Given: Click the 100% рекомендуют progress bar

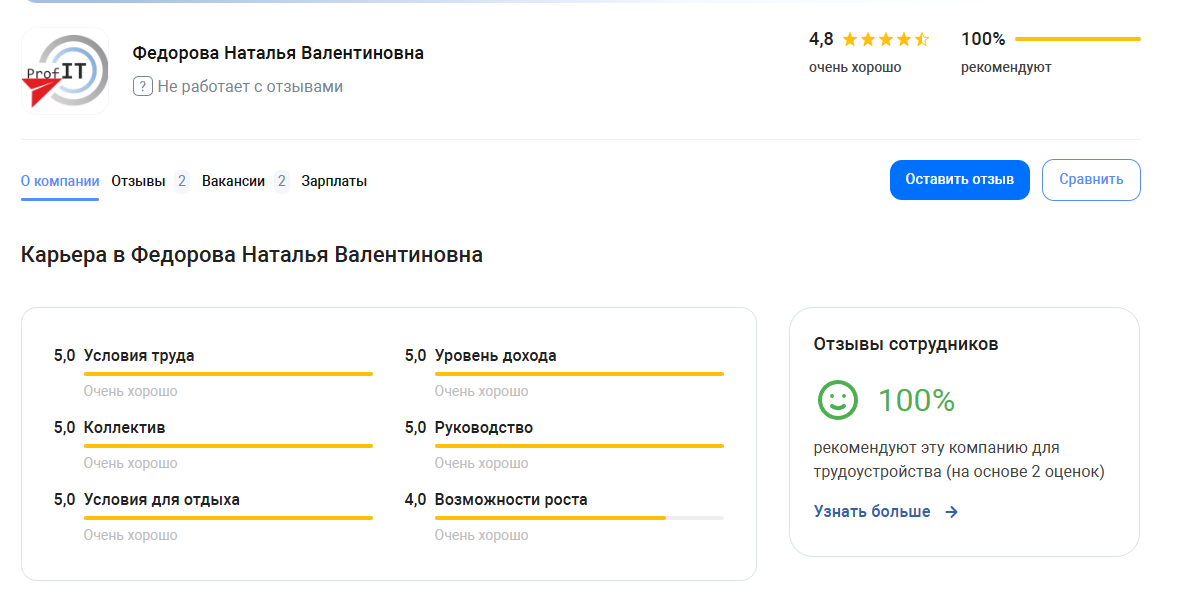Looking at the screenshot, I should [1077, 39].
